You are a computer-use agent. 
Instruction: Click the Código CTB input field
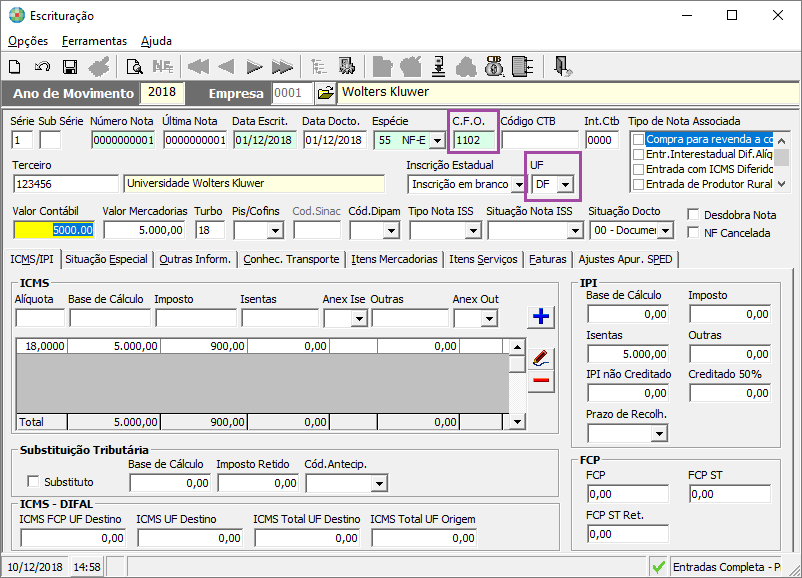point(540,140)
